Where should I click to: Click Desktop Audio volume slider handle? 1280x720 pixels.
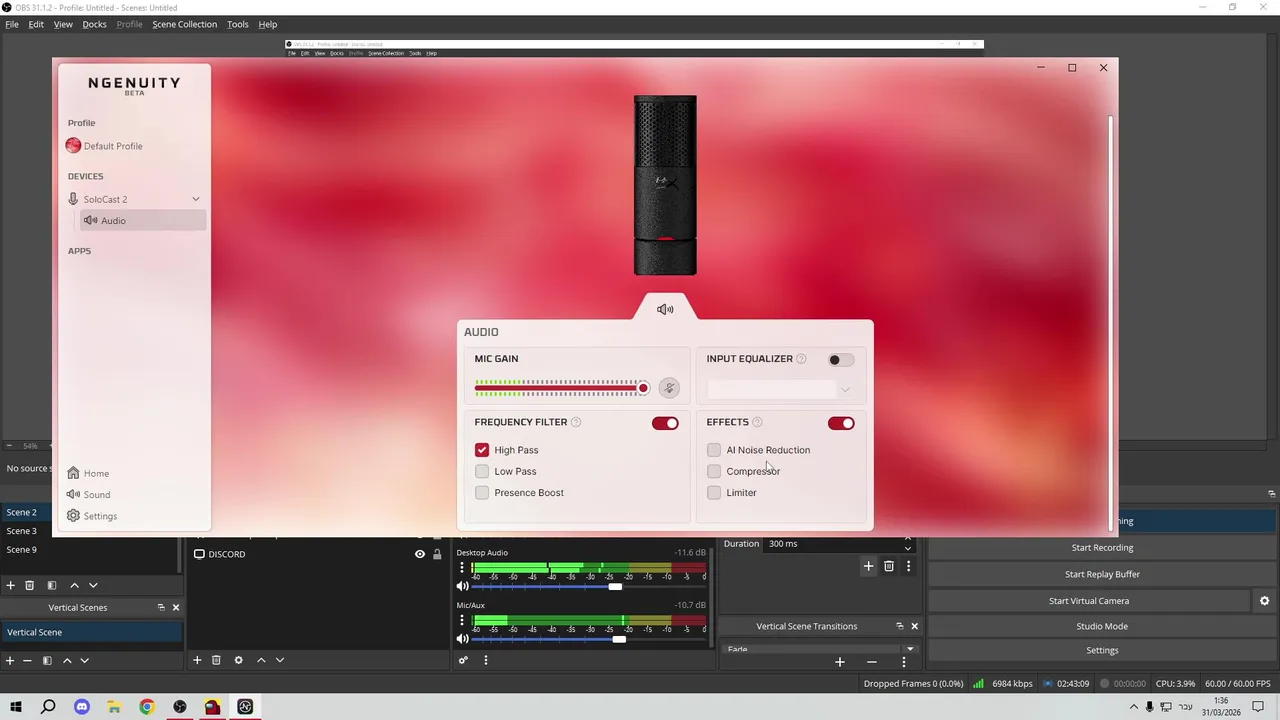coord(615,586)
